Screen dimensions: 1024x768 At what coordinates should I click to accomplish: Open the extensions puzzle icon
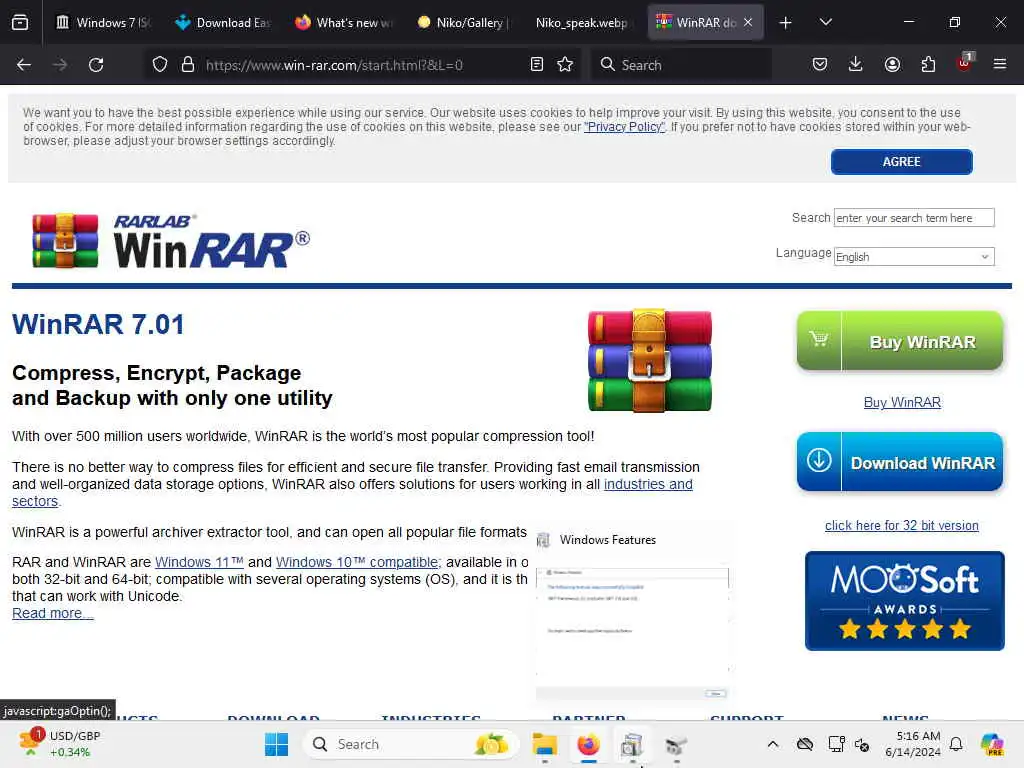pyautogui.click(x=928, y=65)
